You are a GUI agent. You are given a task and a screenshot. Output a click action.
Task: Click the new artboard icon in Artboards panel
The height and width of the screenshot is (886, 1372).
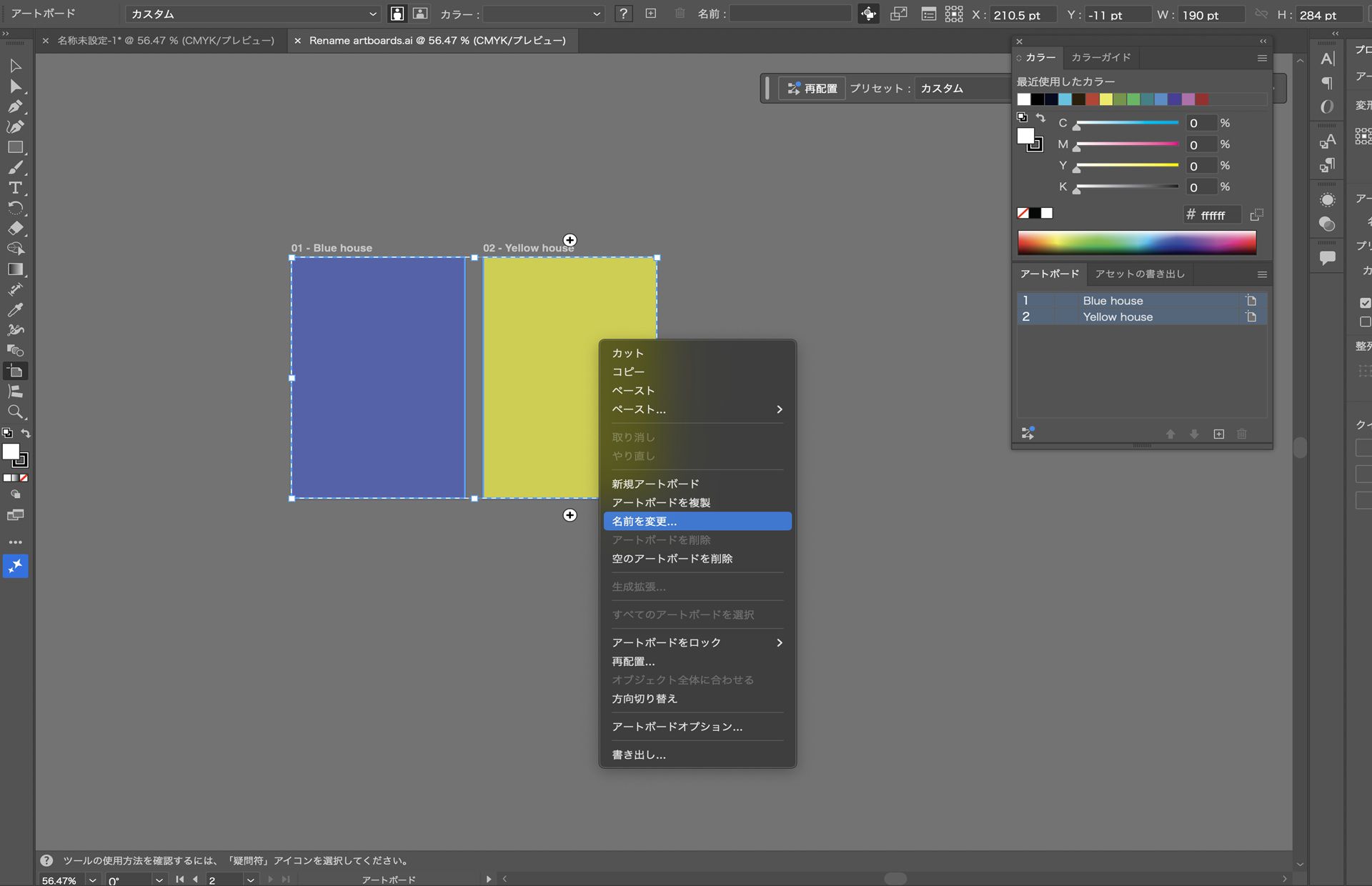pos(1219,434)
